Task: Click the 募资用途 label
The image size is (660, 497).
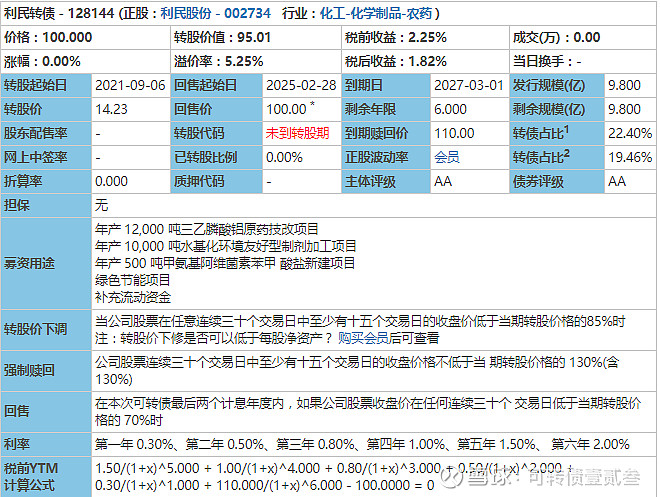Action: click(29, 263)
